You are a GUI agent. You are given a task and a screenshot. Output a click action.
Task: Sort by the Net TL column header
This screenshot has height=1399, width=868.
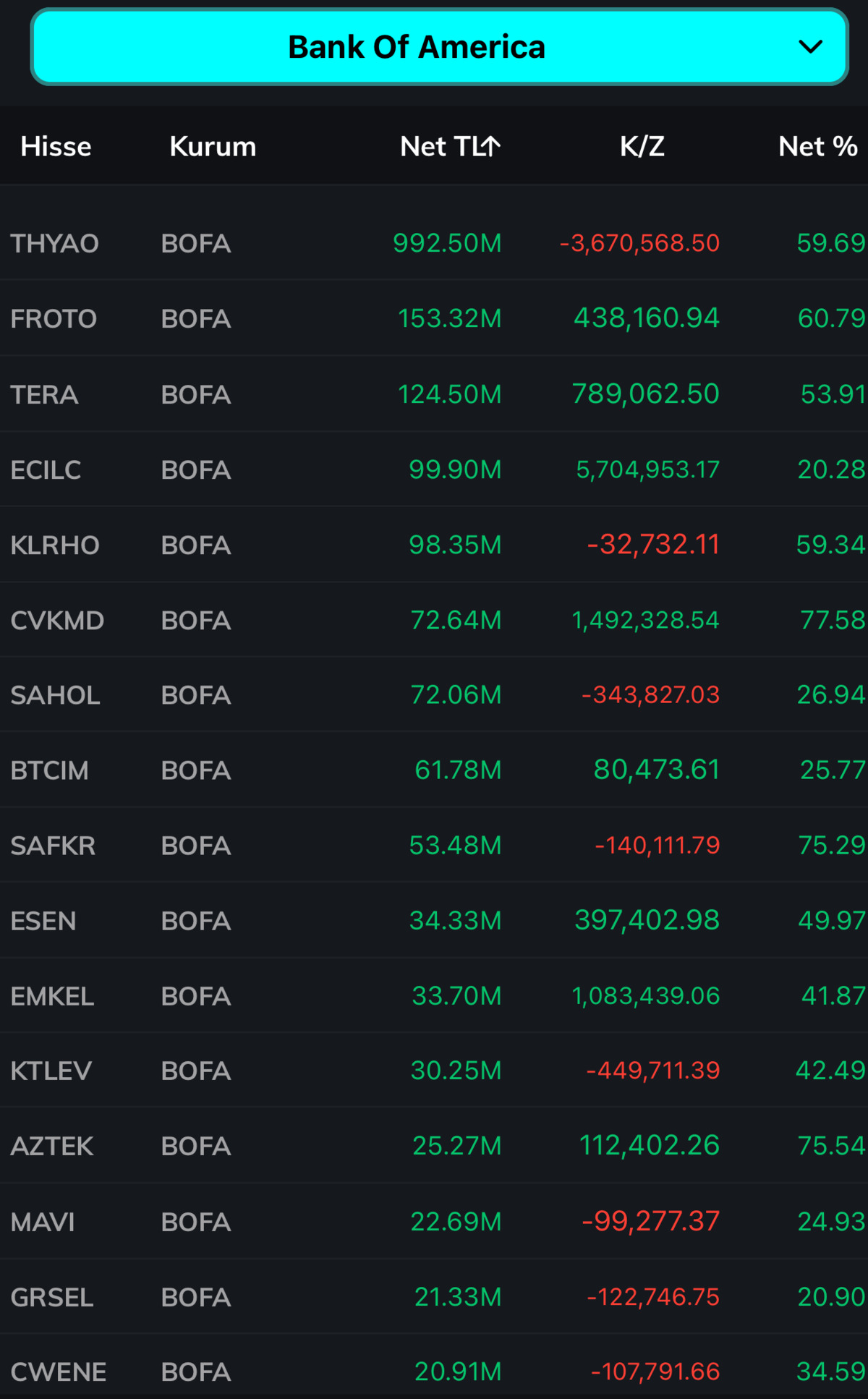450,146
